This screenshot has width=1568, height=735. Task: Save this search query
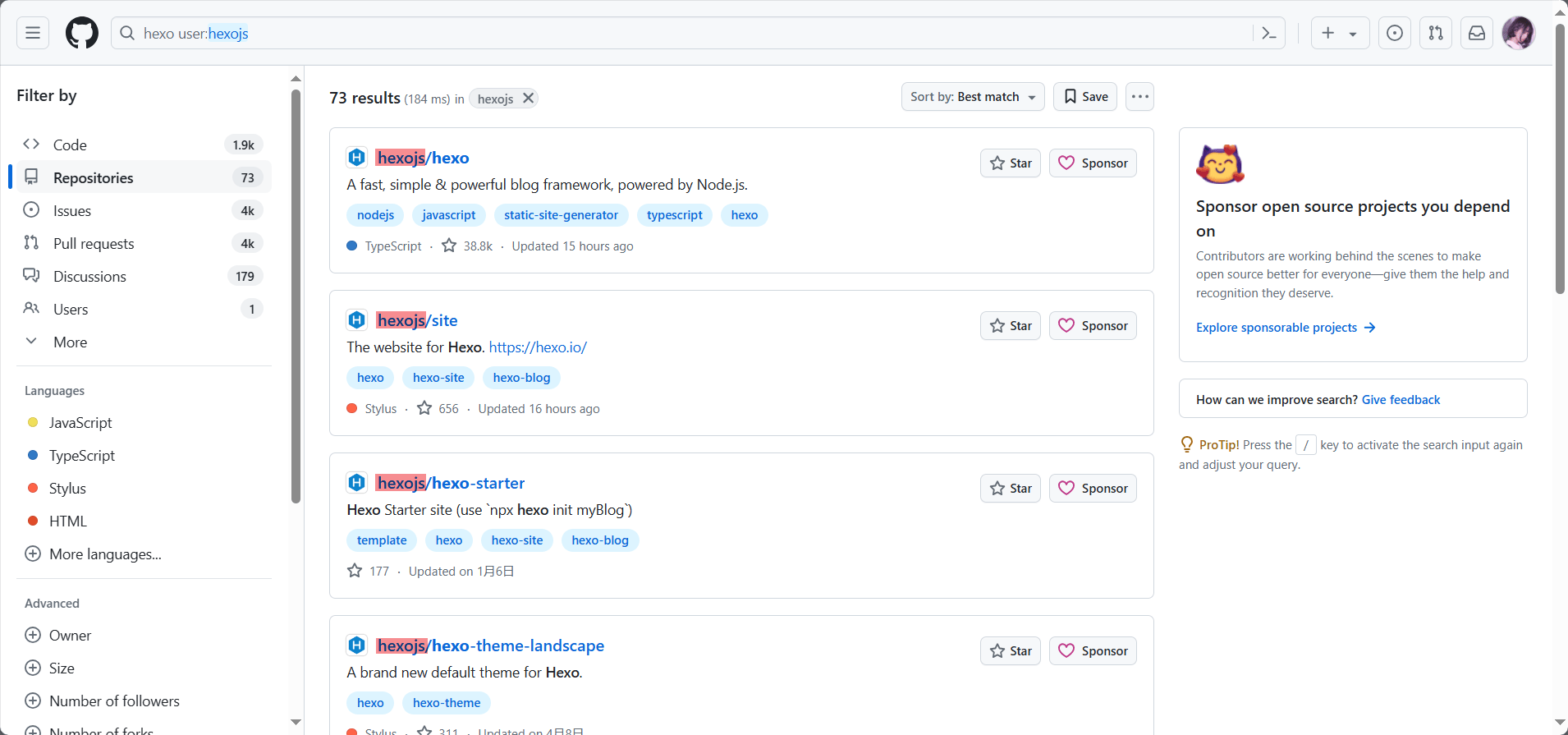coord(1085,97)
